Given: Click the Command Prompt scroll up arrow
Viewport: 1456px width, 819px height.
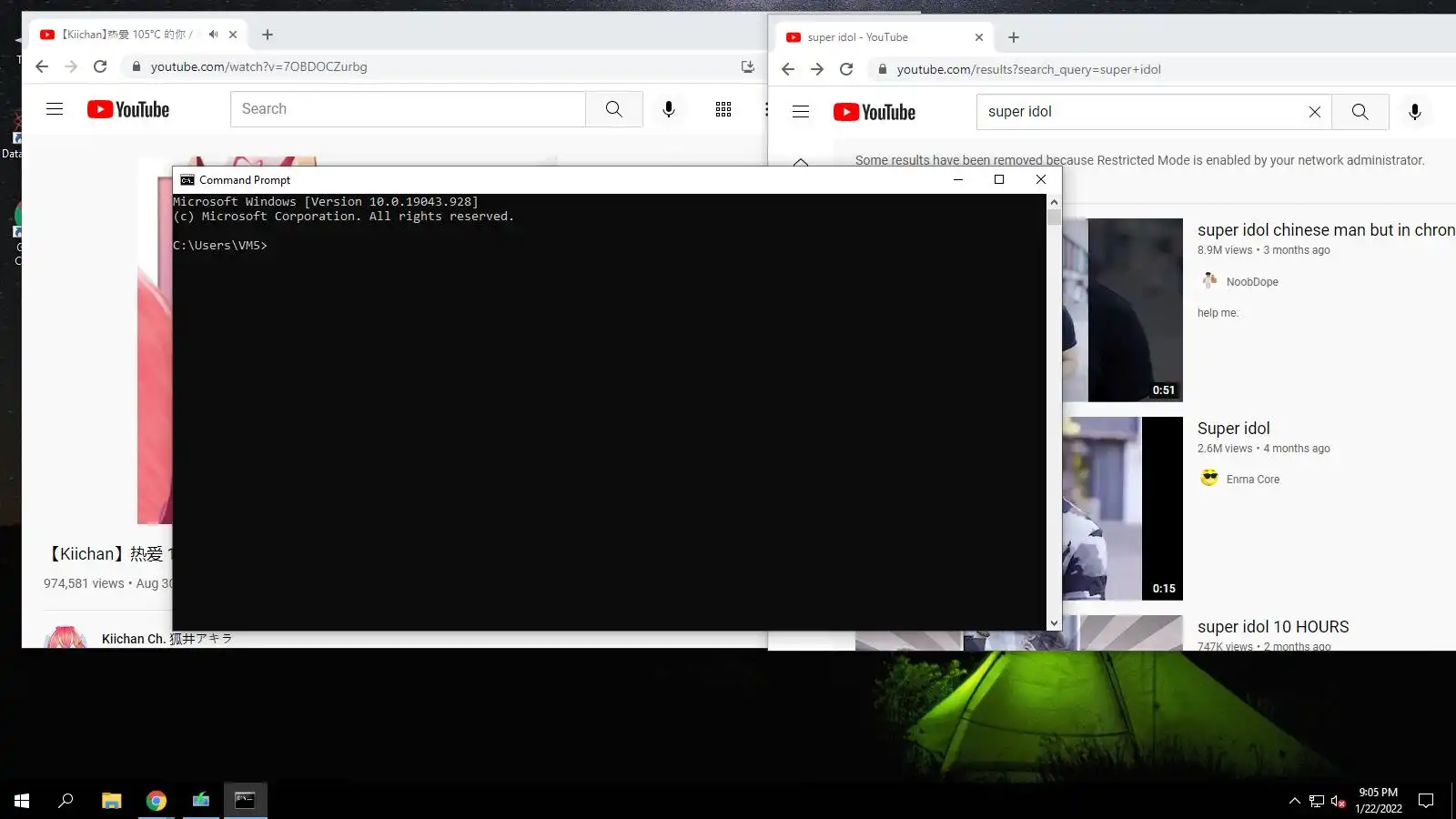Looking at the screenshot, I should (1054, 202).
